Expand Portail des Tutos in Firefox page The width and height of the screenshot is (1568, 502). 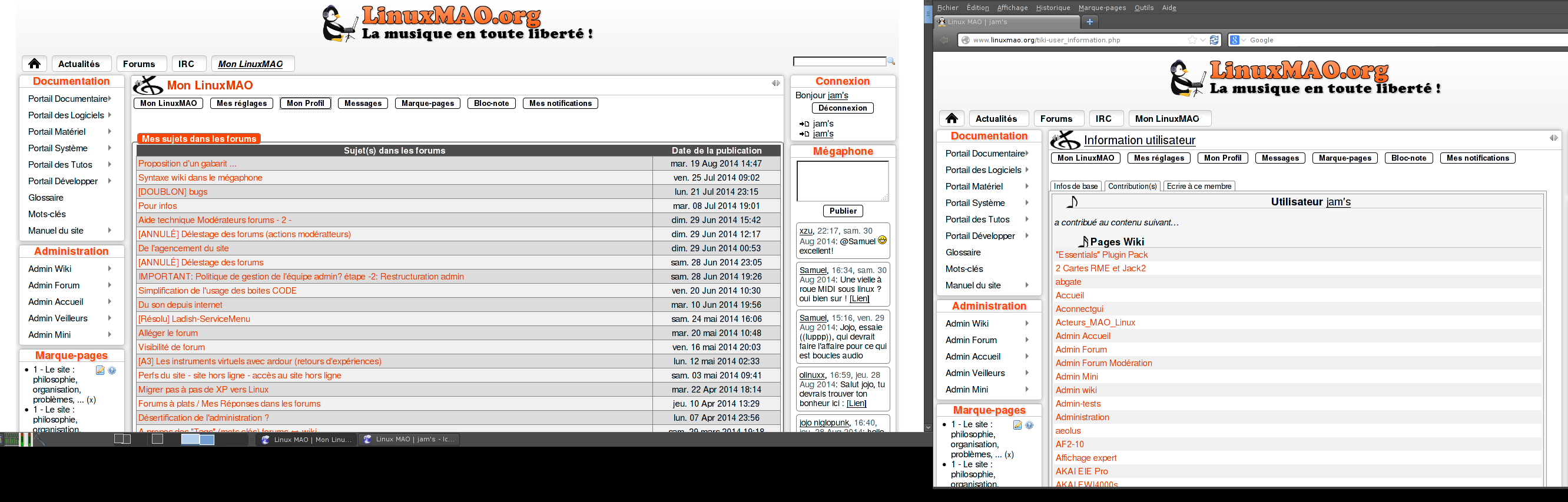coord(1027,220)
